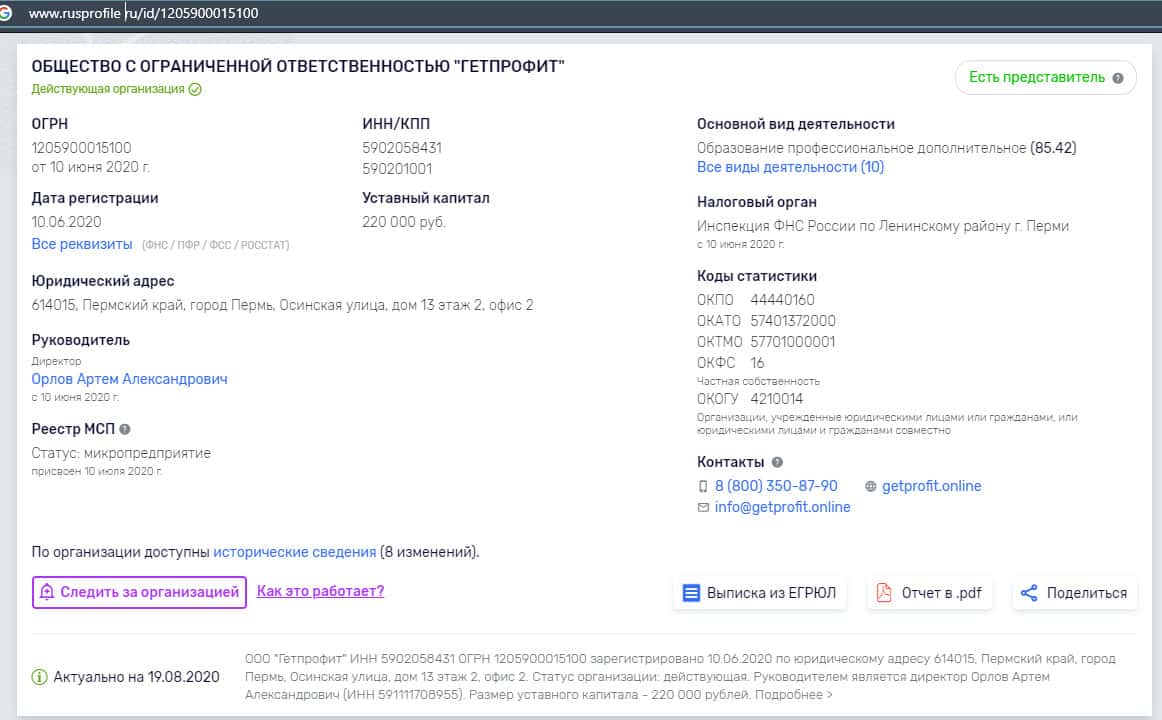This screenshot has width=1162, height=720.
Task: Click question mark icon beside Реестр МСП
Action: (x=124, y=429)
